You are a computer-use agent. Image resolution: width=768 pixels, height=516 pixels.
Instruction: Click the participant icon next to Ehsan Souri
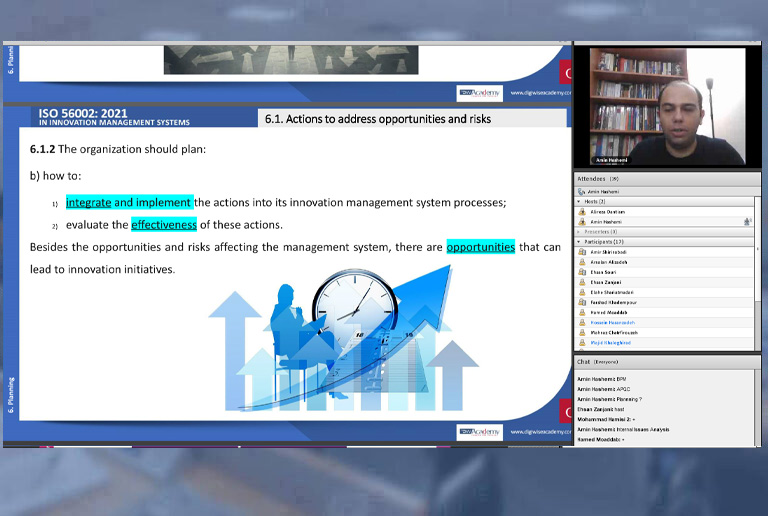pyautogui.click(x=582, y=272)
